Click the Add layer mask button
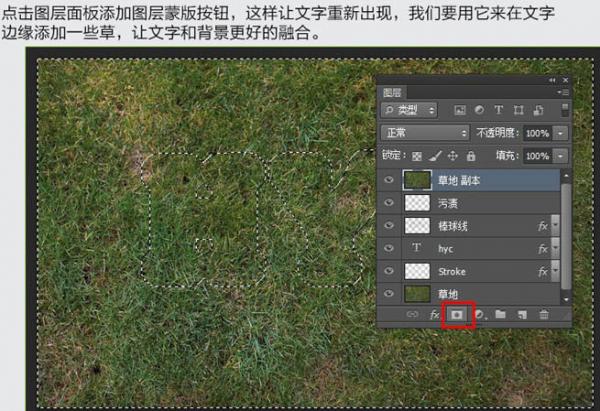The height and width of the screenshot is (411, 600). pos(457,314)
